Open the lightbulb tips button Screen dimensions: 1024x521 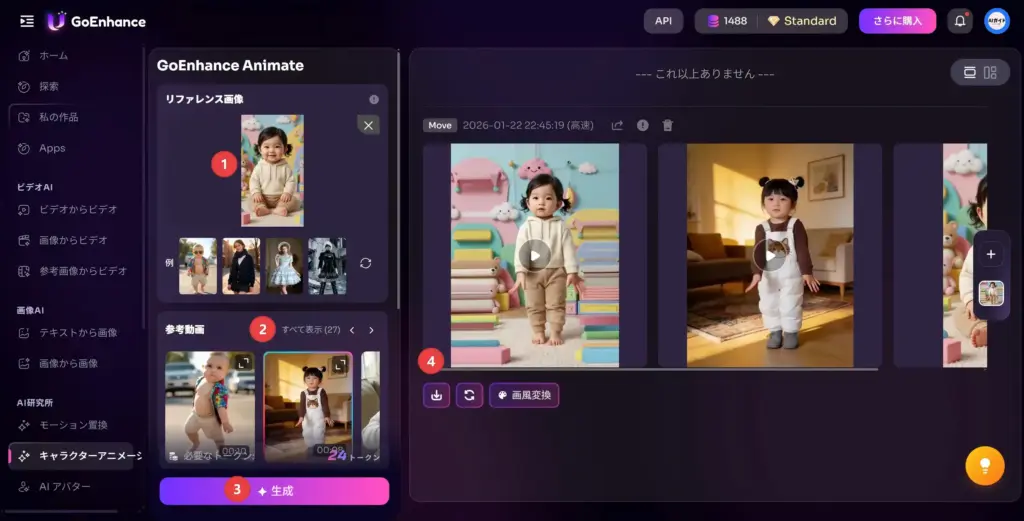tap(985, 466)
